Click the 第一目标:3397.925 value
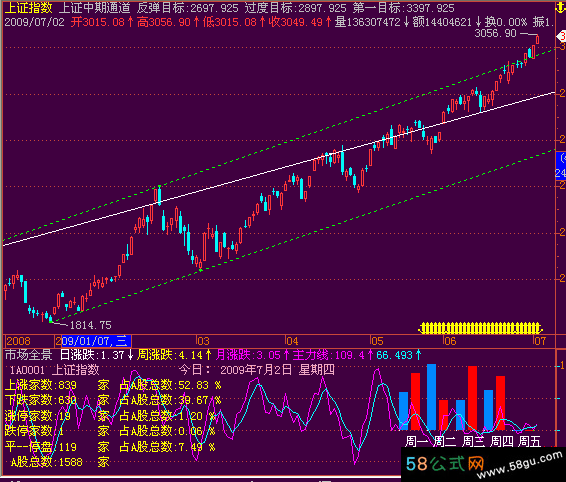This screenshot has height=482, width=566. point(403,8)
